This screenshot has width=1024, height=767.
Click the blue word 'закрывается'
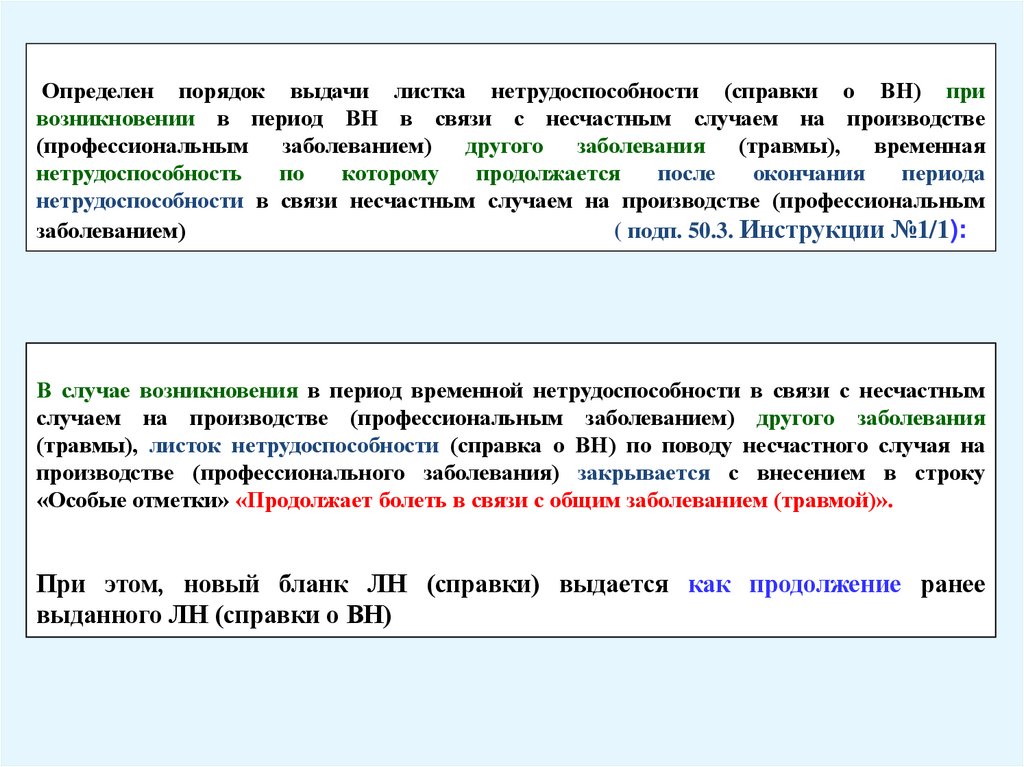point(643,473)
